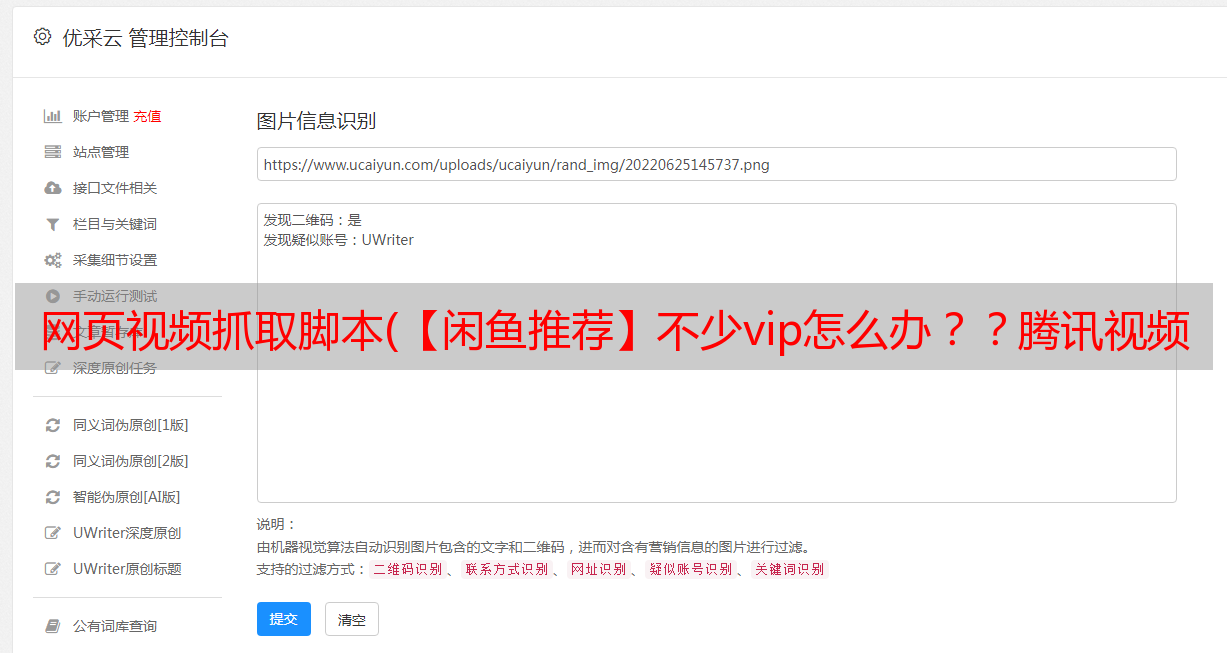Click the 关键词识别 tag
This screenshot has width=1227, height=653.
790,569
